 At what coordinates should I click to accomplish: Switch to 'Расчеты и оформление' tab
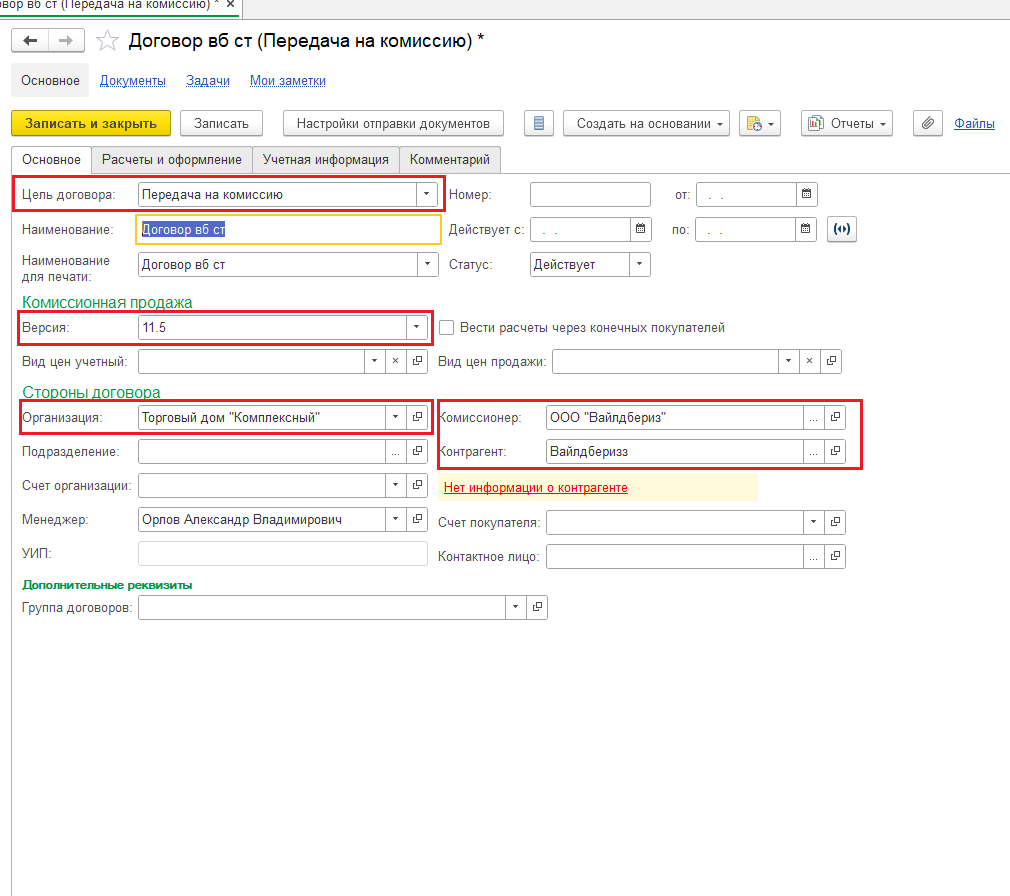pos(172,159)
